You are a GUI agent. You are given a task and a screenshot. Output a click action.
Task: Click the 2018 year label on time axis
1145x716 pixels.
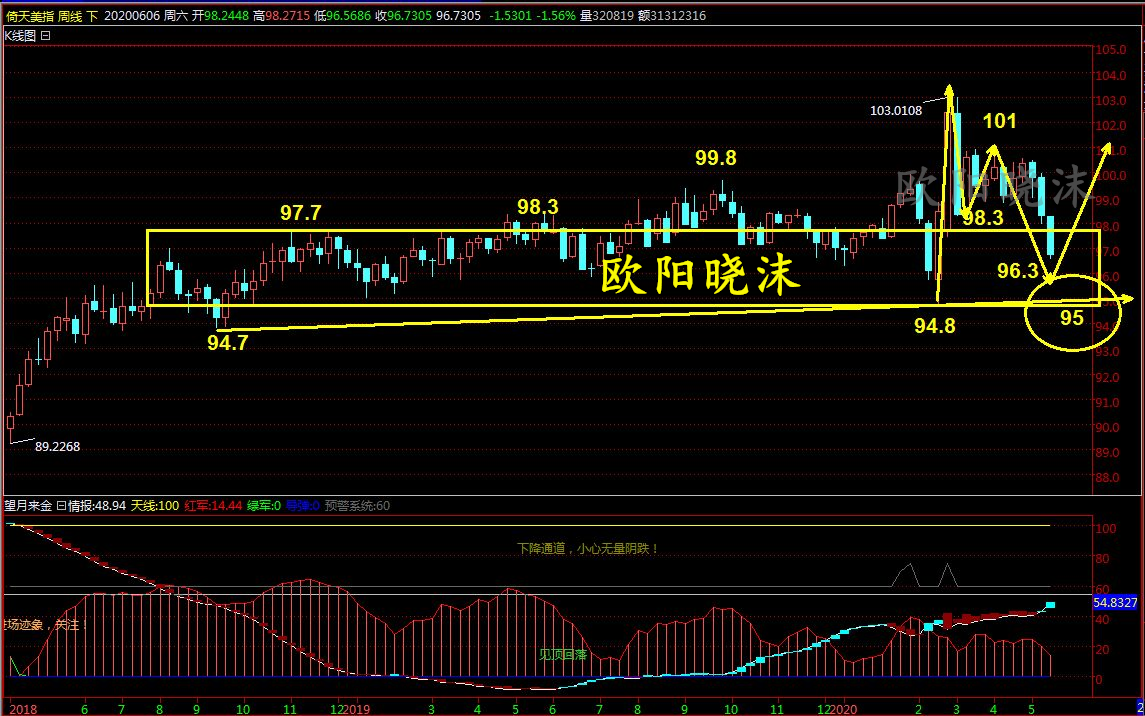point(23,709)
